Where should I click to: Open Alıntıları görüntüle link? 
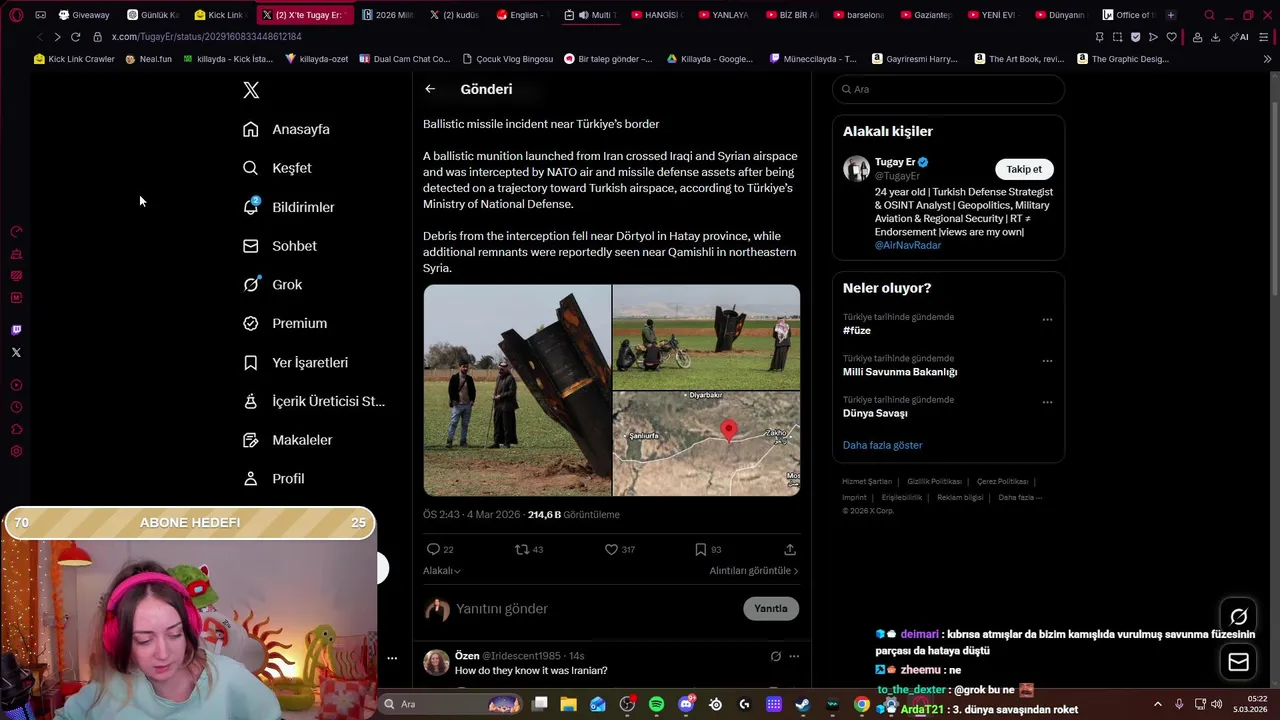(754, 571)
